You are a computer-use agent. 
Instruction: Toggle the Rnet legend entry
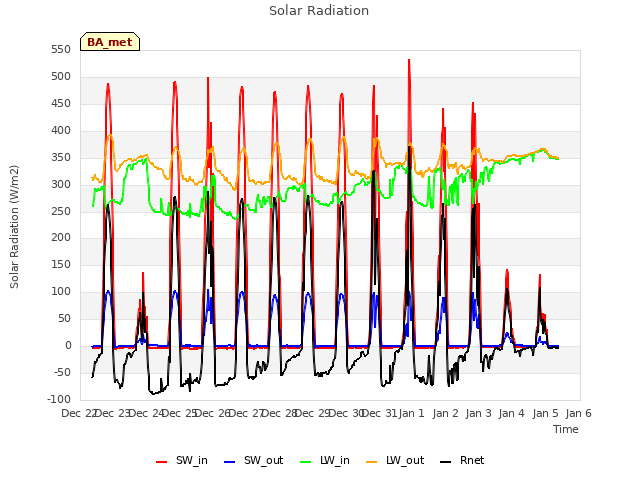[462, 460]
